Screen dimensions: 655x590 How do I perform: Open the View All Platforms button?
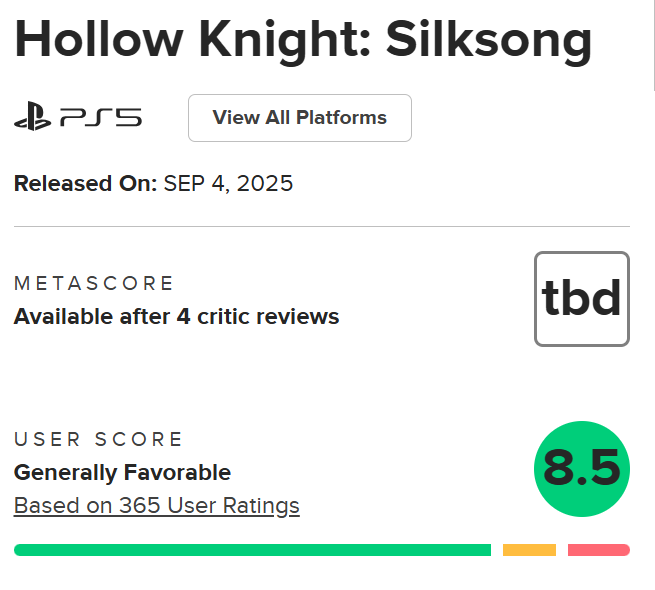299,118
